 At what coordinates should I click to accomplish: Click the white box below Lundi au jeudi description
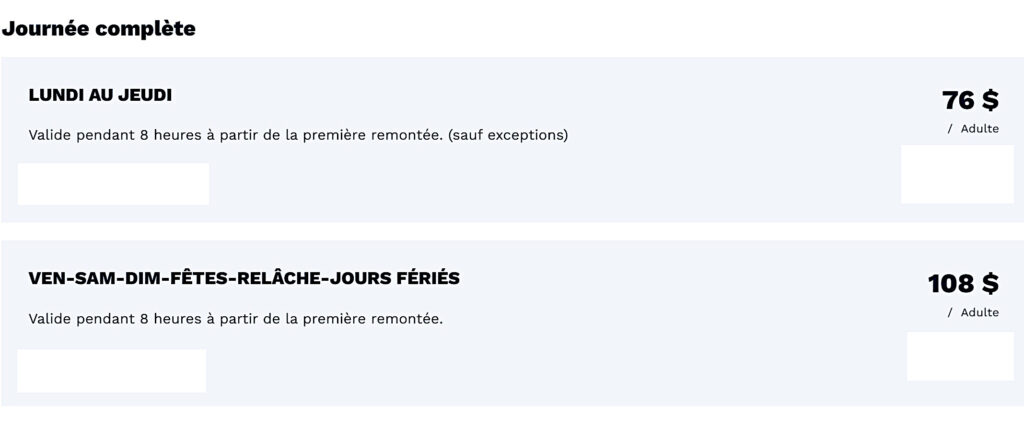pyautogui.click(x=113, y=184)
